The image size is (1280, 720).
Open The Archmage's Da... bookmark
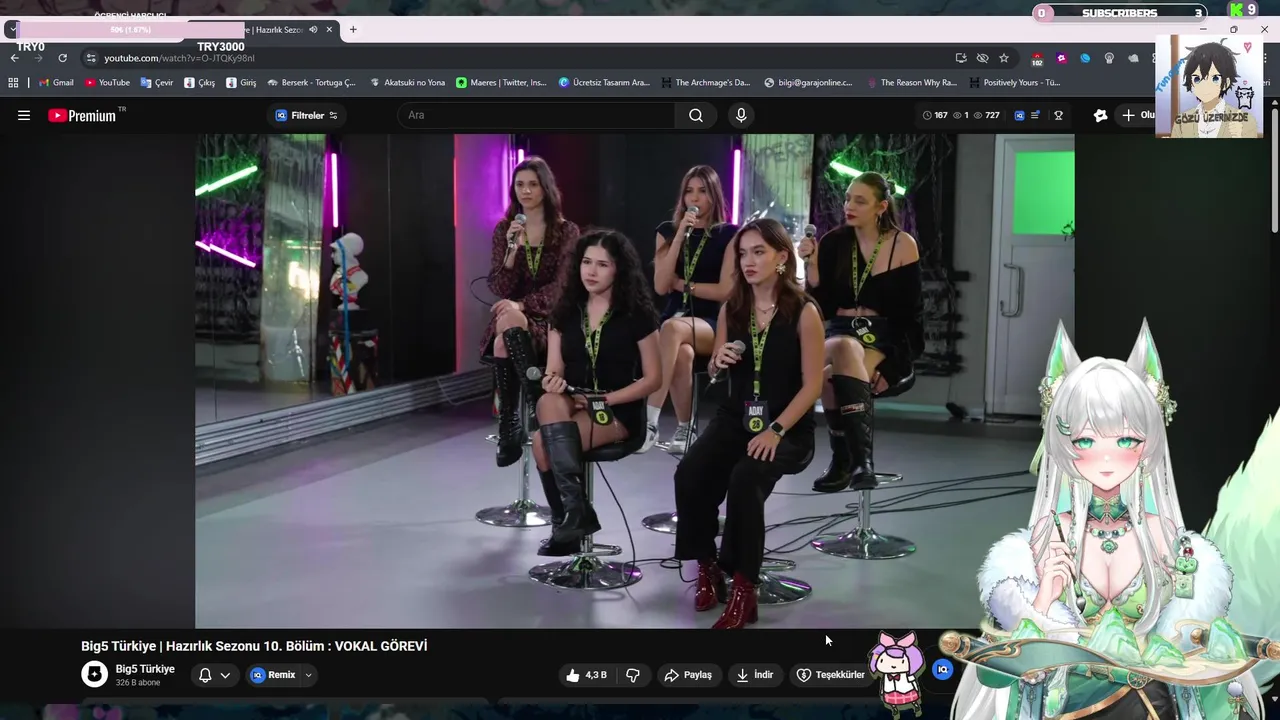click(x=705, y=83)
